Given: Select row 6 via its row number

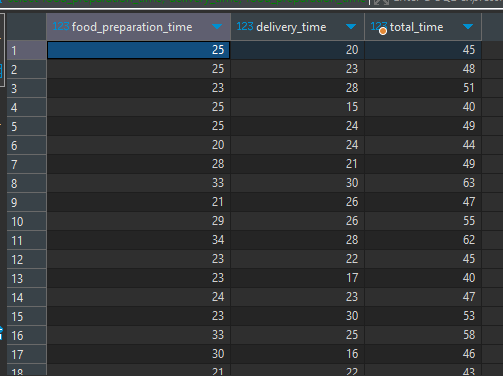Looking at the screenshot, I should point(26,145).
